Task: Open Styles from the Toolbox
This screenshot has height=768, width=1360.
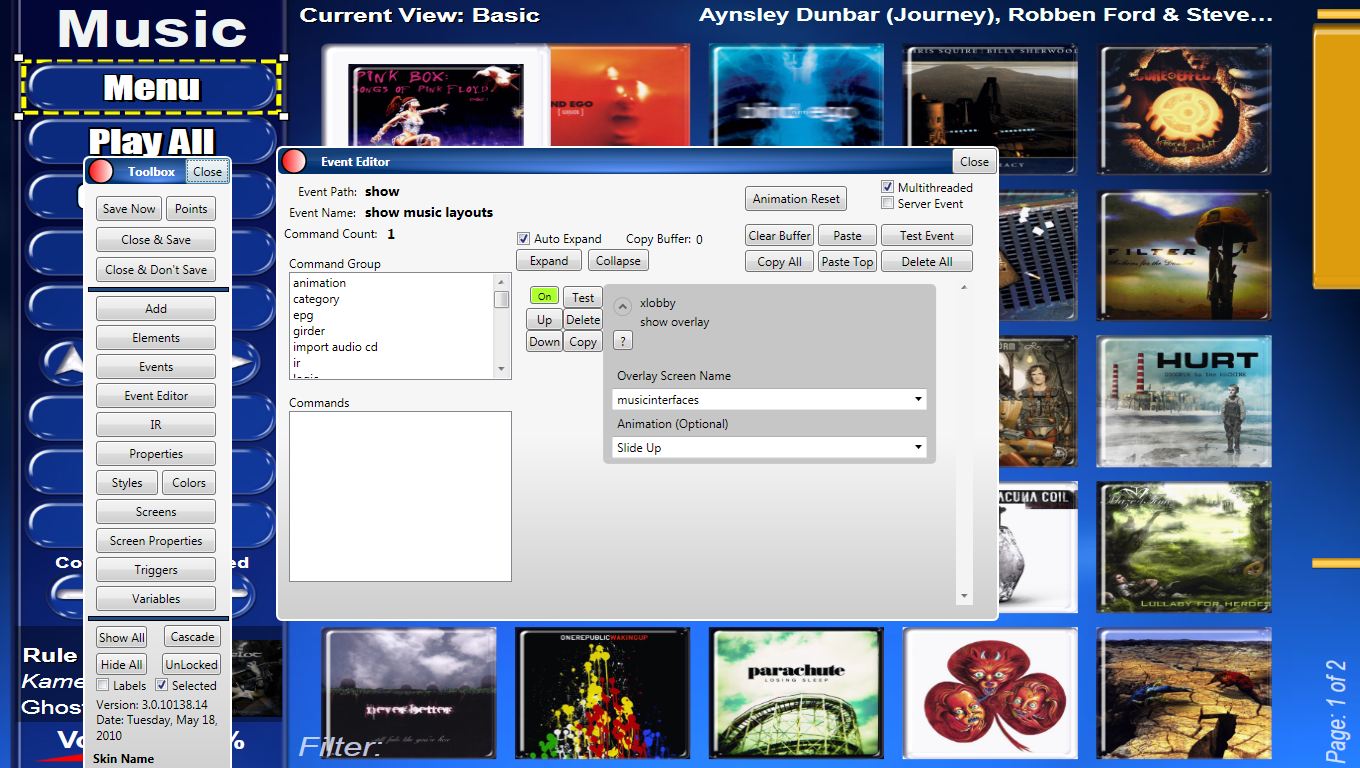Action: [127, 483]
